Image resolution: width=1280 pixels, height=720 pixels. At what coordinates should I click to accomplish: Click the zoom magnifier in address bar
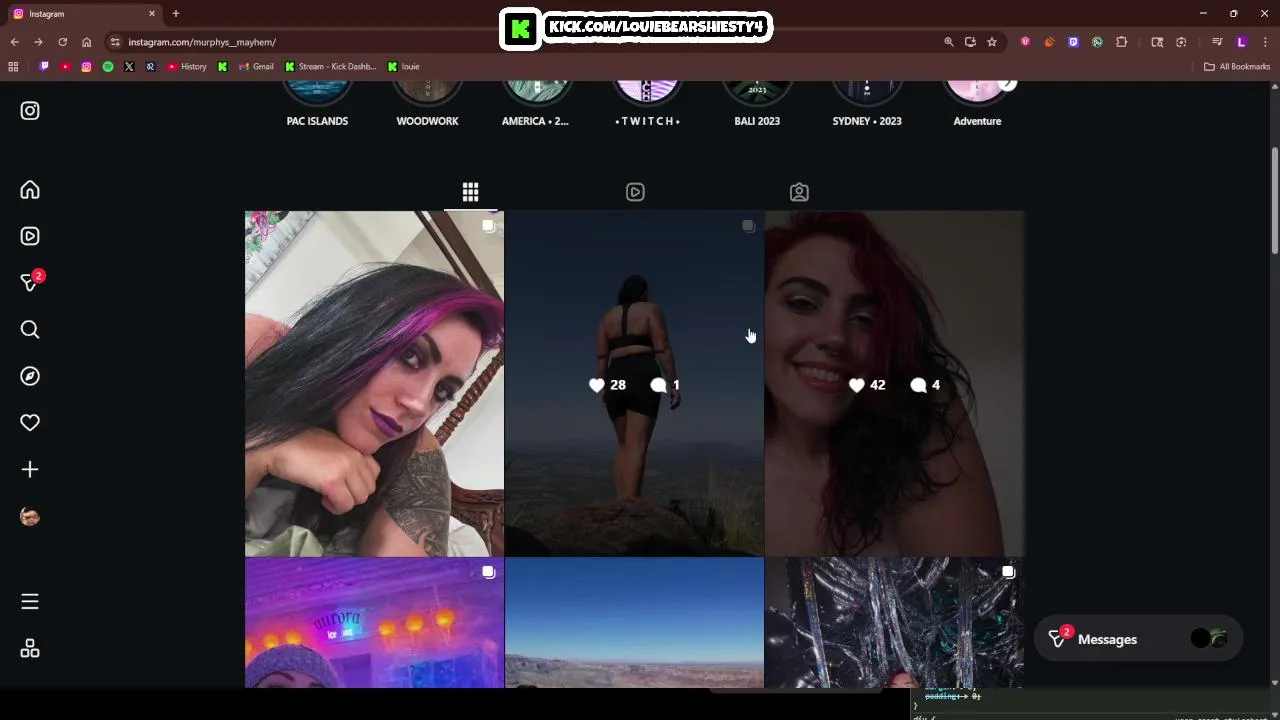tap(948, 42)
